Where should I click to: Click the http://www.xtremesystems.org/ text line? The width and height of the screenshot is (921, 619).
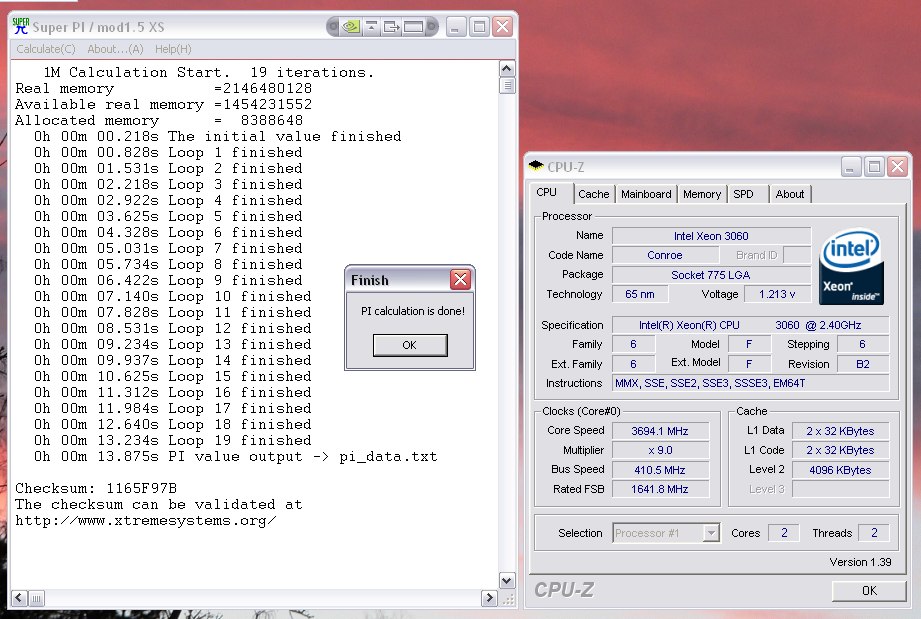[146, 520]
